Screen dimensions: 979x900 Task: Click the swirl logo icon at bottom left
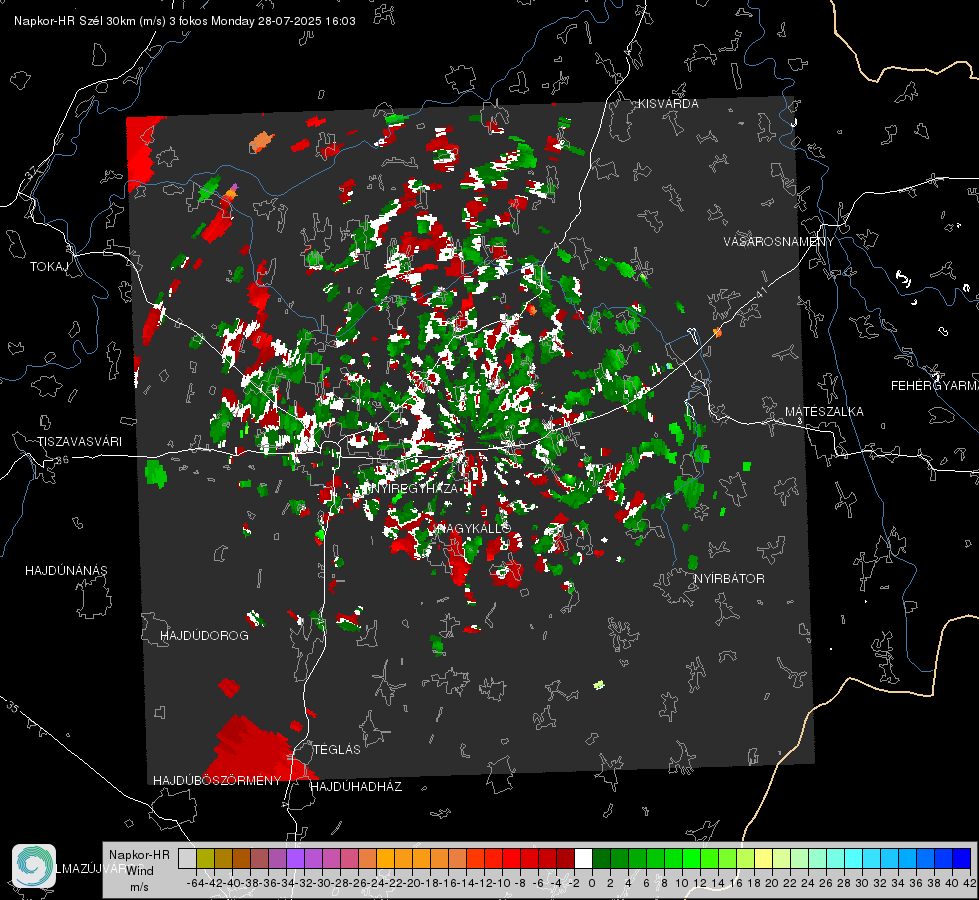(x=34, y=866)
